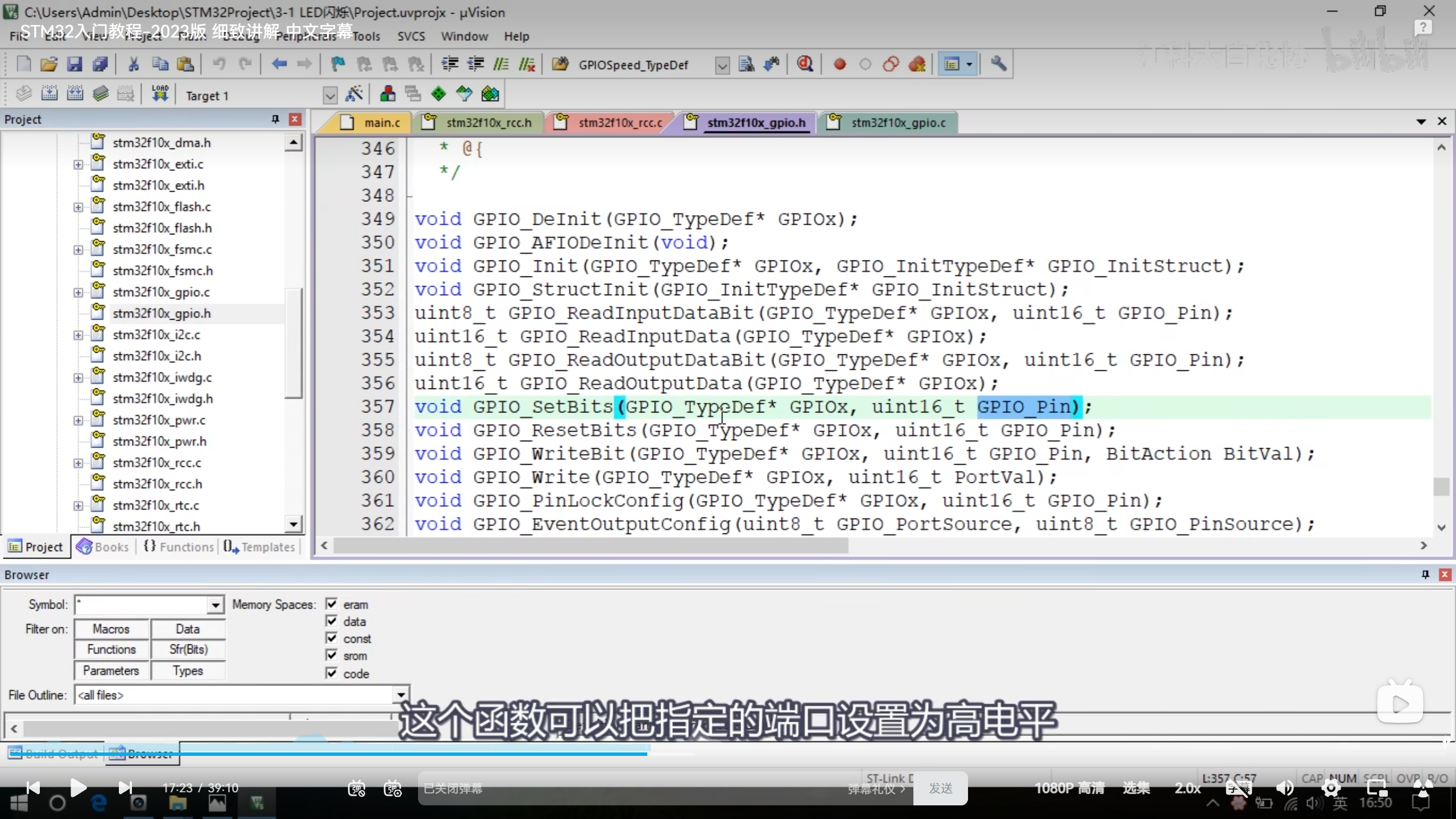Toggle the const memory space checkbox
The image size is (1456, 819).
click(332, 638)
